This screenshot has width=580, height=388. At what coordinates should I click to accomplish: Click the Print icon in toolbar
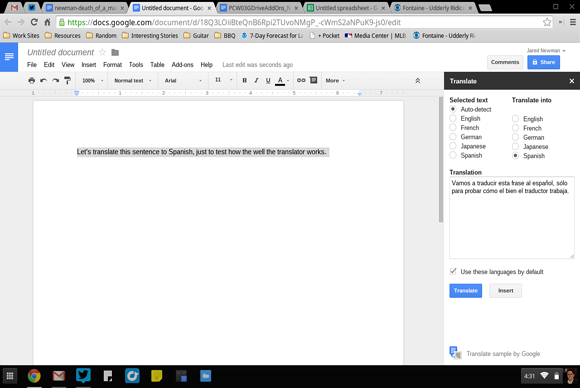[x=31, y=80]
